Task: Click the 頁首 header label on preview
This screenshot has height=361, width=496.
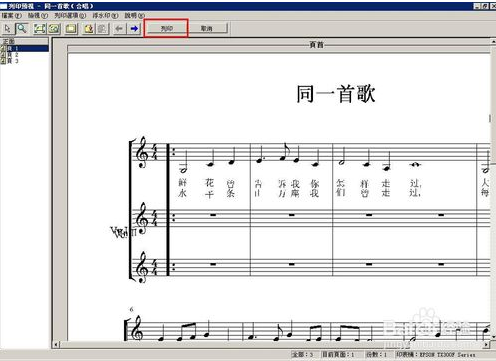Action: click(x=316, y=45)
